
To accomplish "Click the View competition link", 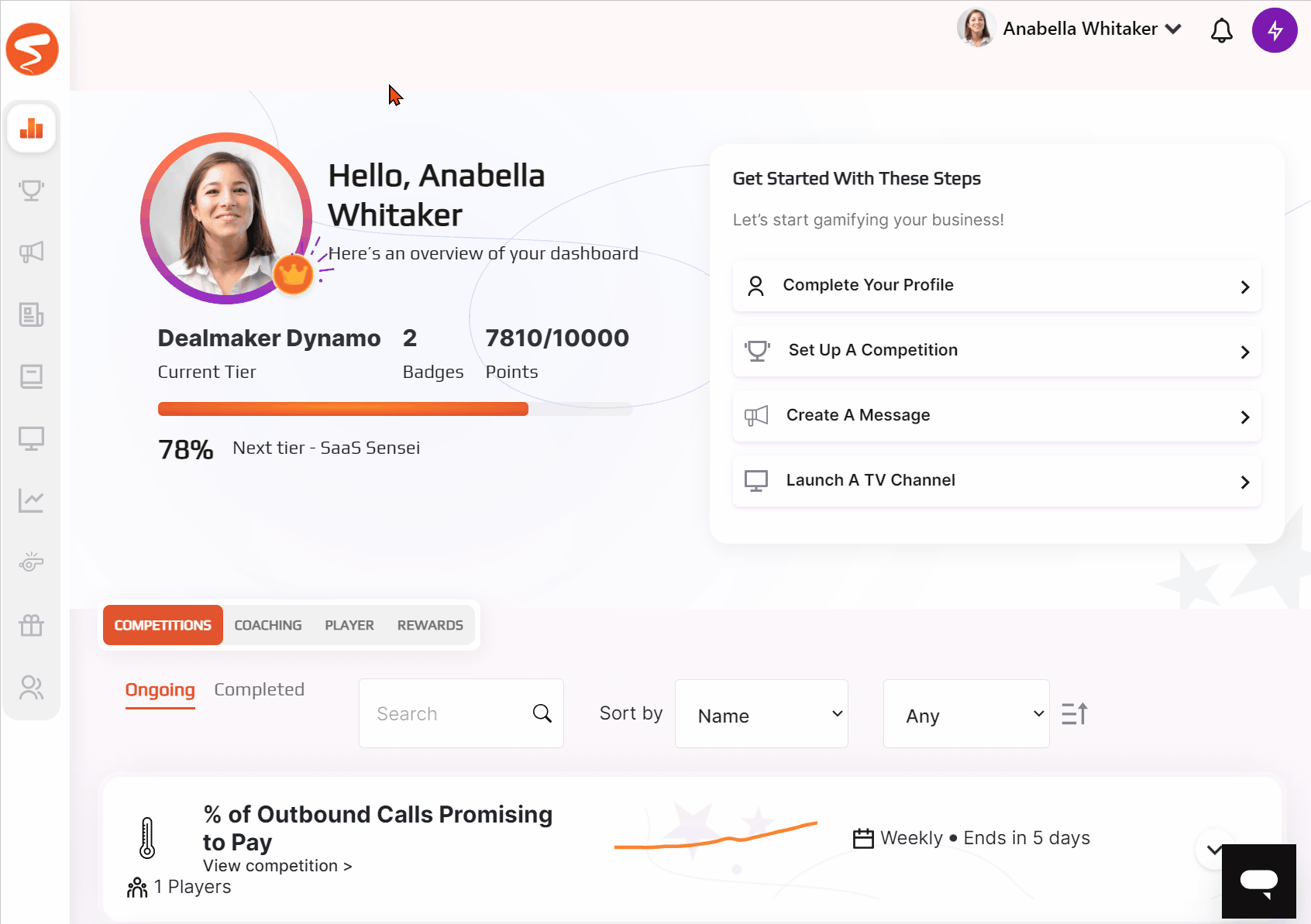I will 277,866.
